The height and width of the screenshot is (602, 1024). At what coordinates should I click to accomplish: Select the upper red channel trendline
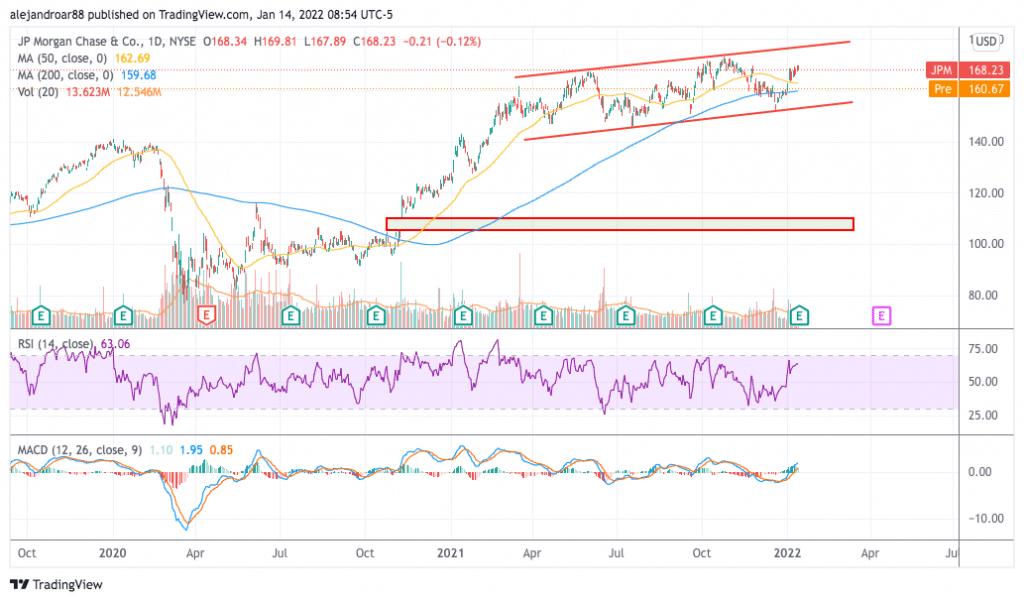[x=682, y=59]
